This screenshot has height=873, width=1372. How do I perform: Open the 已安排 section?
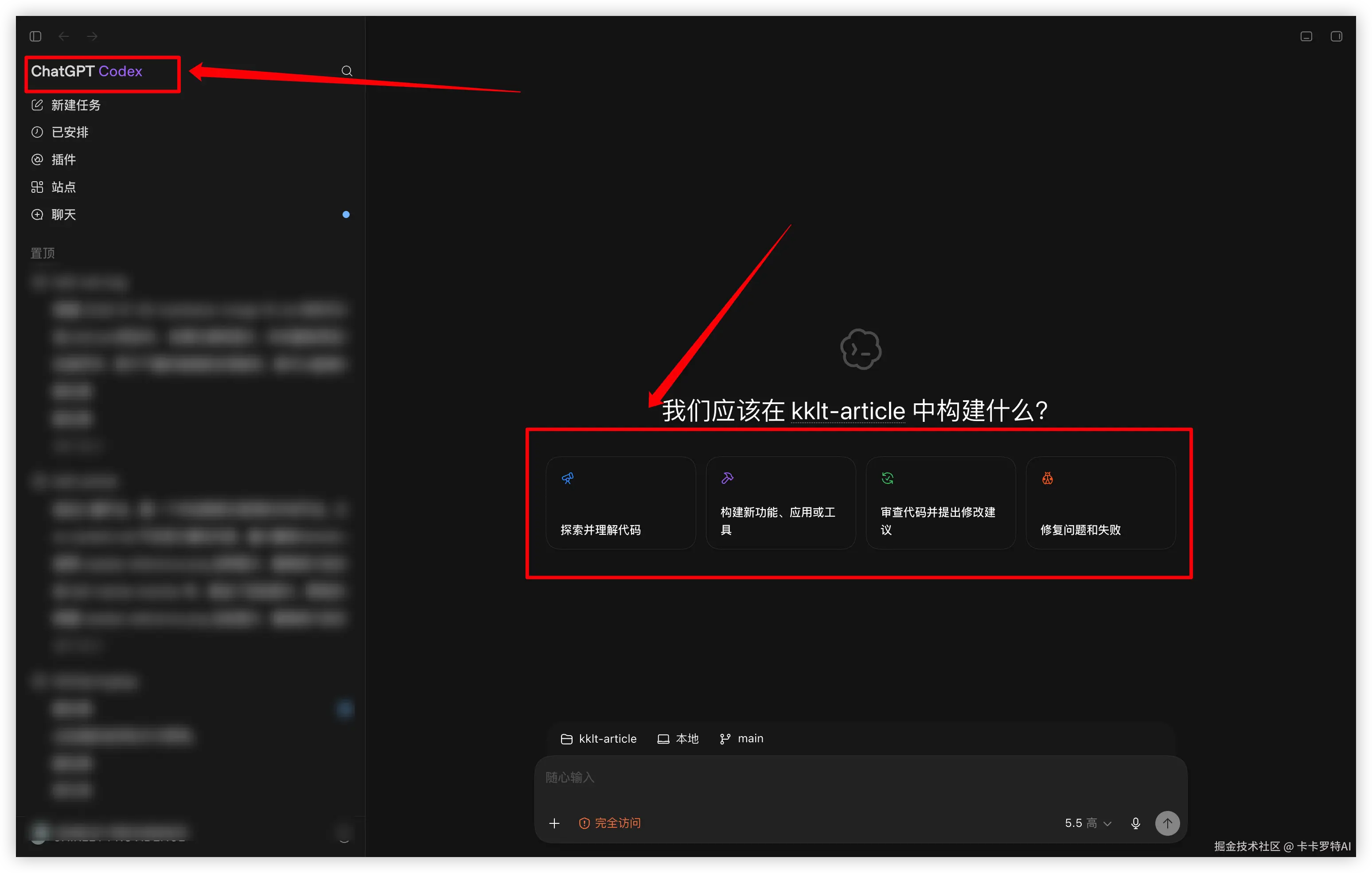pos(190,132)
